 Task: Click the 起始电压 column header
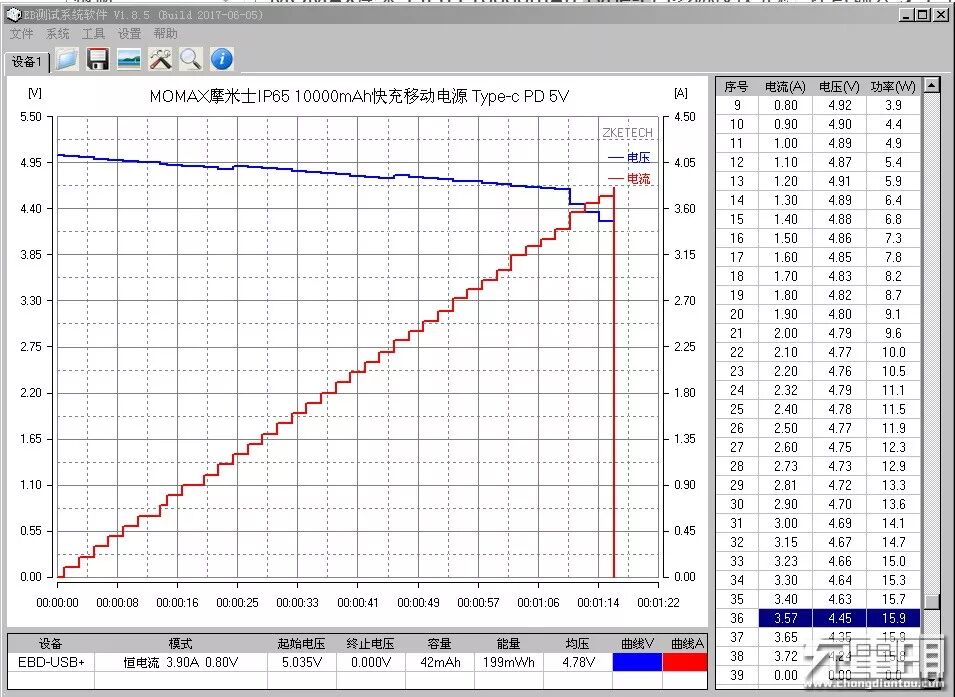[301, 643]
